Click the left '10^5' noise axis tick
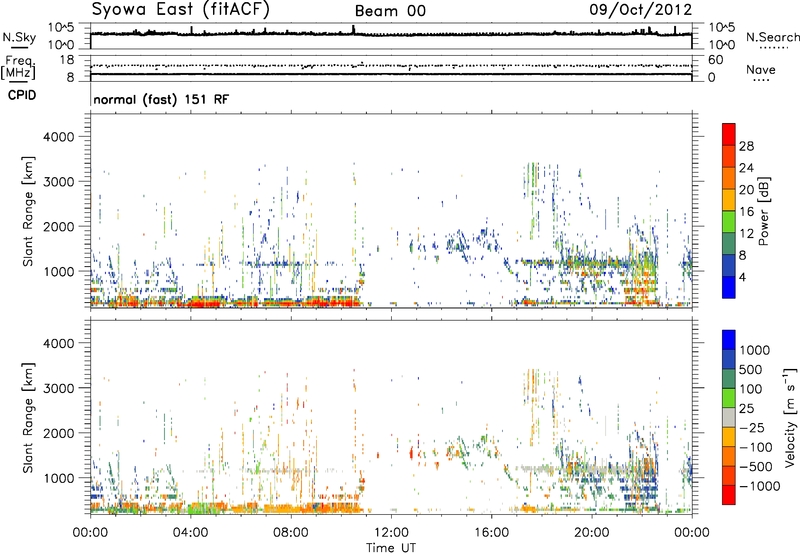The height and width of the screenshot is (554, 800). pos(61,27)
